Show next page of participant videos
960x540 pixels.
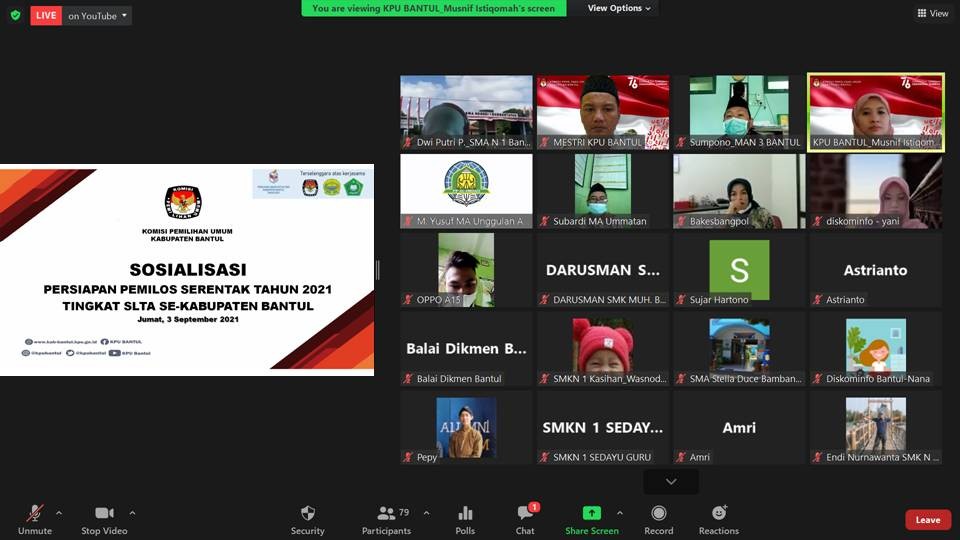(671, 481)
